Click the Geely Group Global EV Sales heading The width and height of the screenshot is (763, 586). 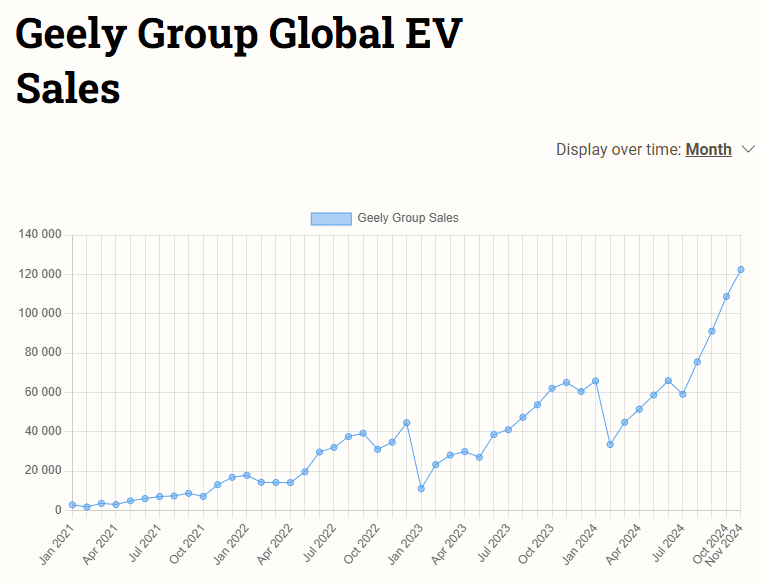point(239,61)
